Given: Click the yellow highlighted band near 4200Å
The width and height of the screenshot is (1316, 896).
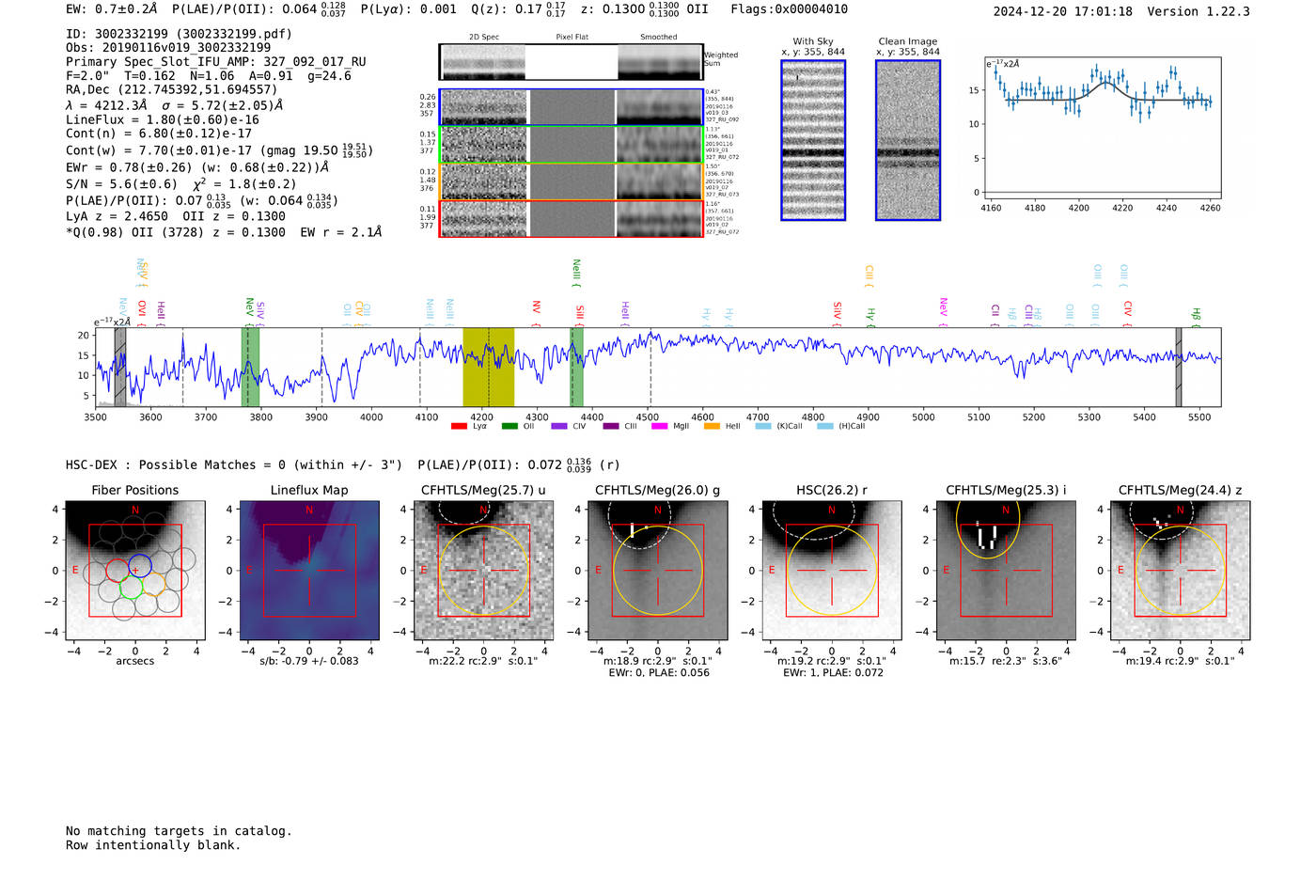Looking at the screenshot, I should [x=489, y=368].
